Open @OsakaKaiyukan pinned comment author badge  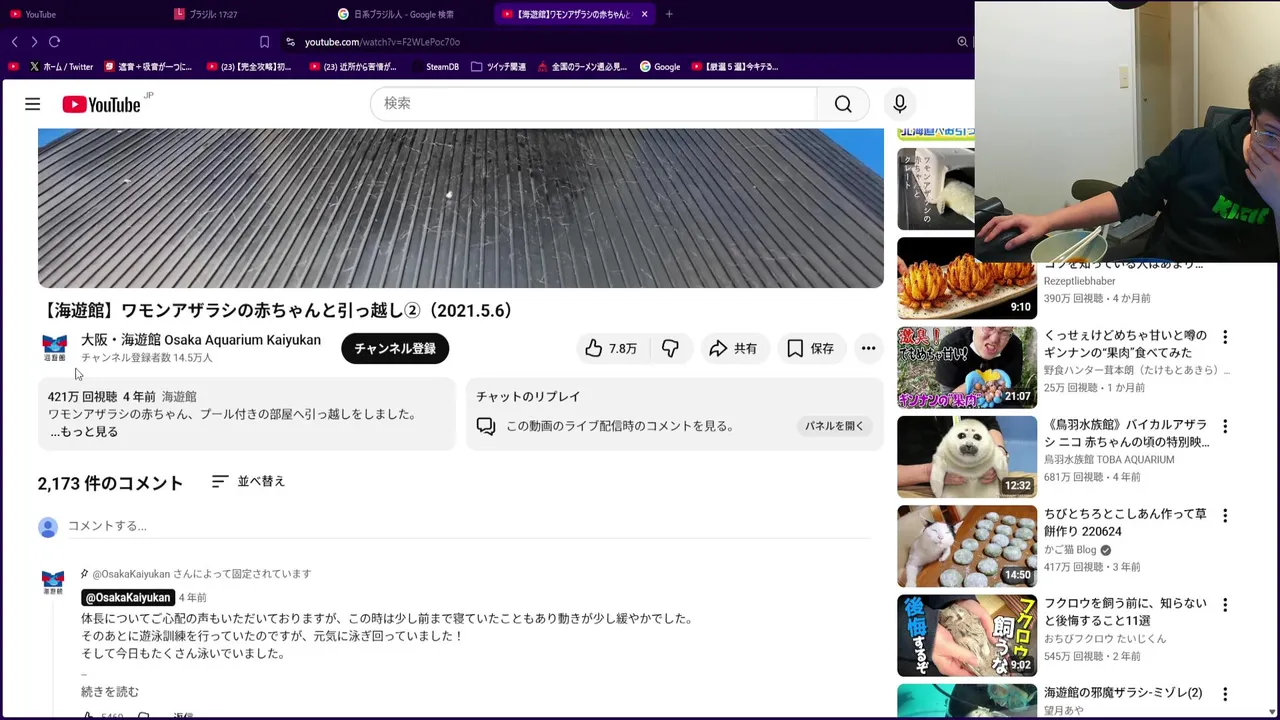point(128,597)
